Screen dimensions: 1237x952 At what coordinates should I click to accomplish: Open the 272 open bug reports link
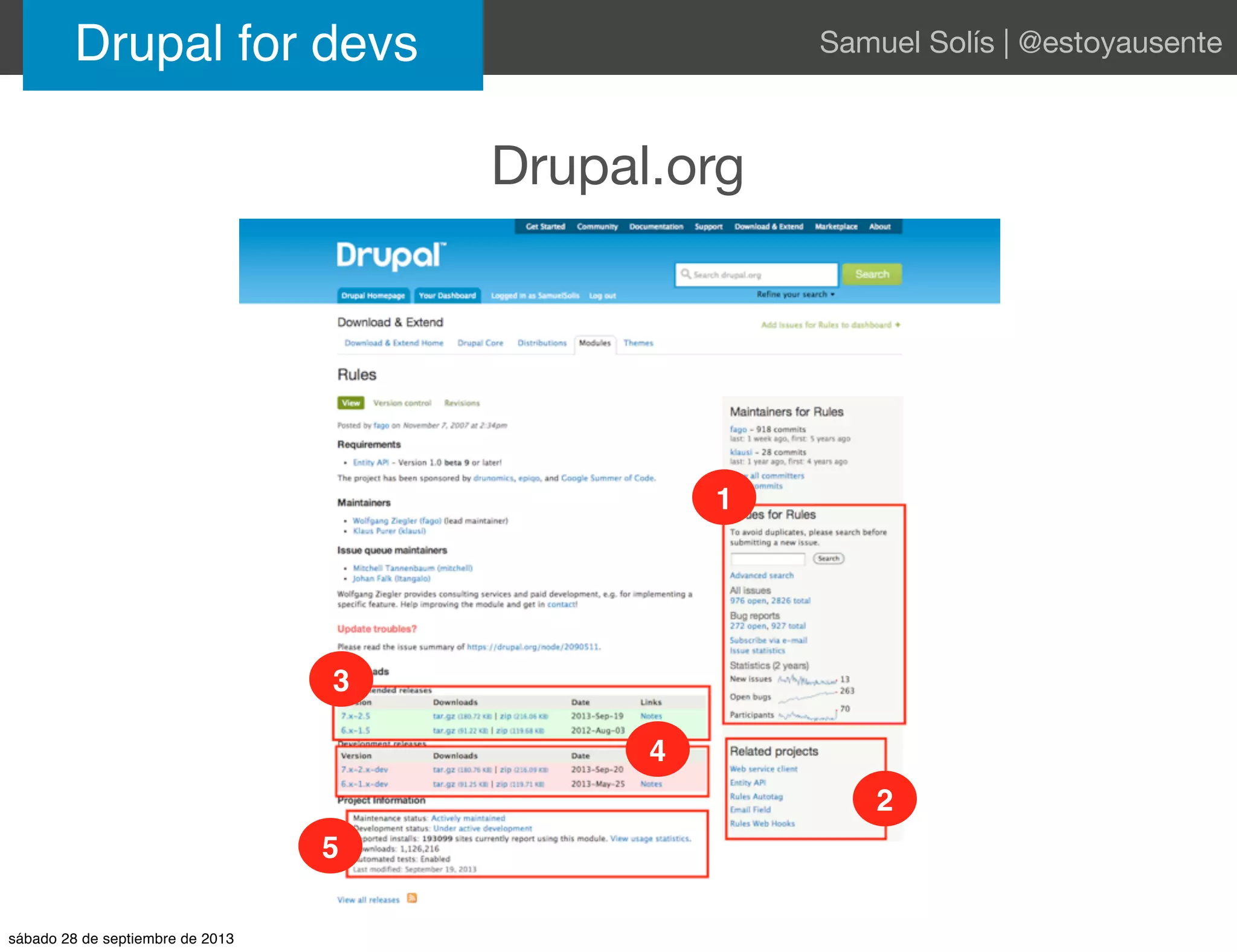(x=748, y=626)
